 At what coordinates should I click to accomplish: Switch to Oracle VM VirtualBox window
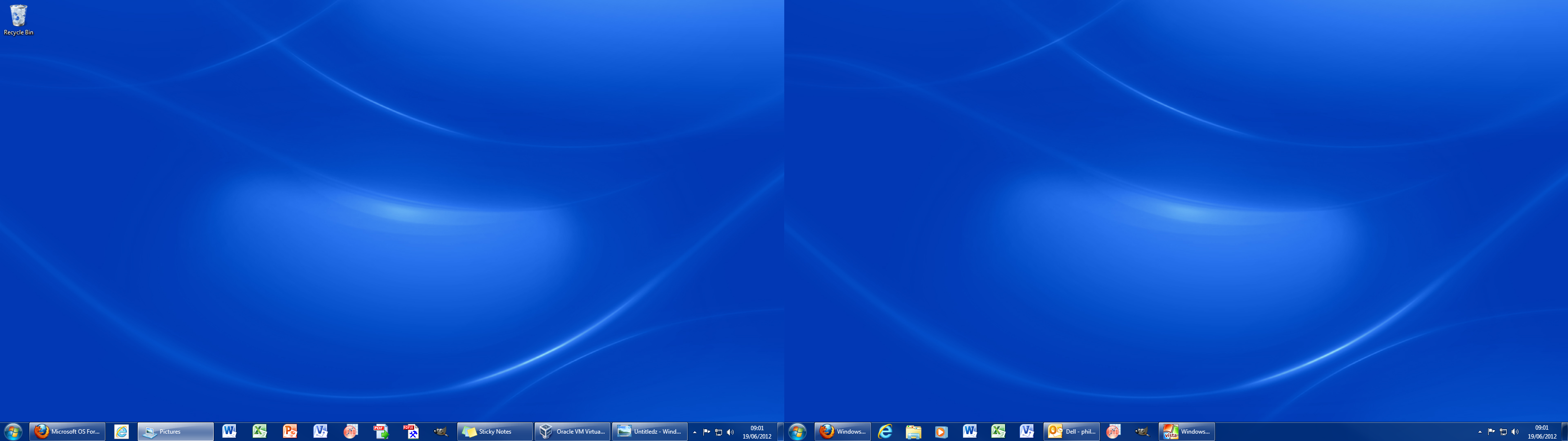572,431
